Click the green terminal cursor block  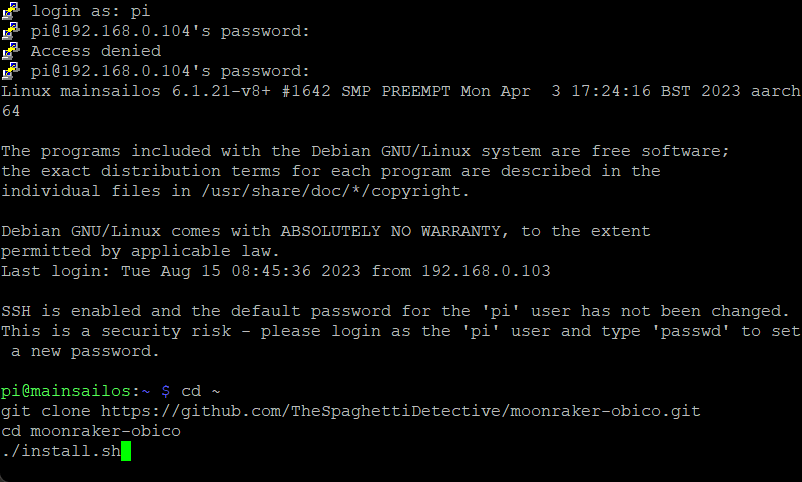click(x=126, y=451)
